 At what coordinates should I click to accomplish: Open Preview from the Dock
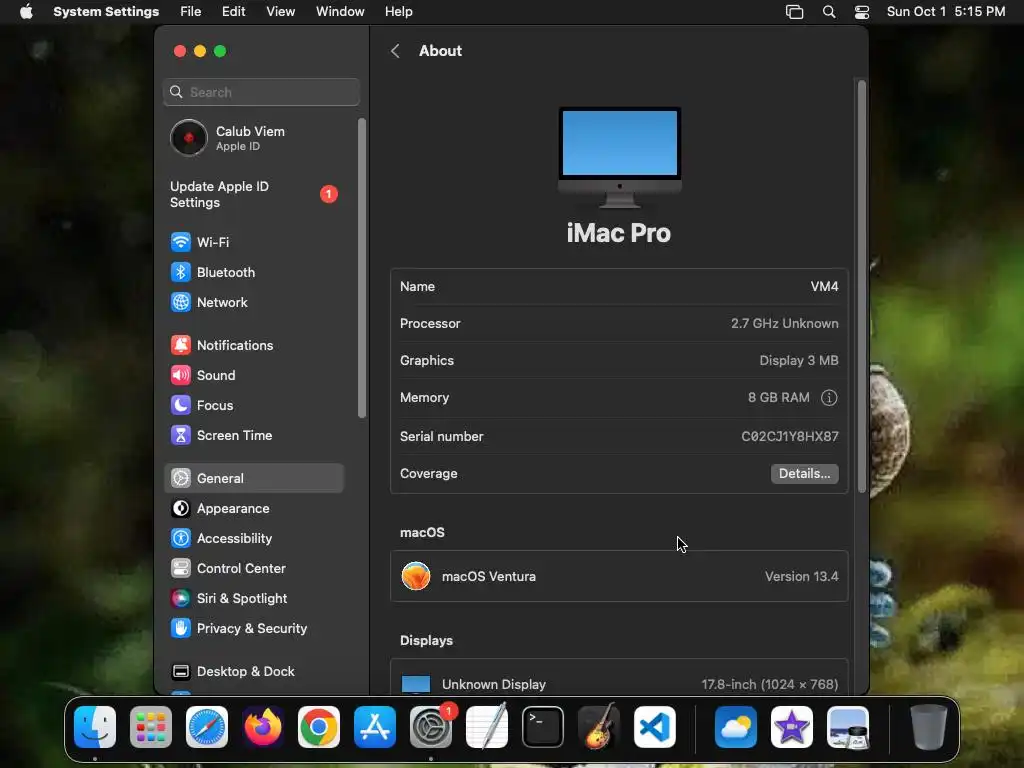(x=848, y=727)
